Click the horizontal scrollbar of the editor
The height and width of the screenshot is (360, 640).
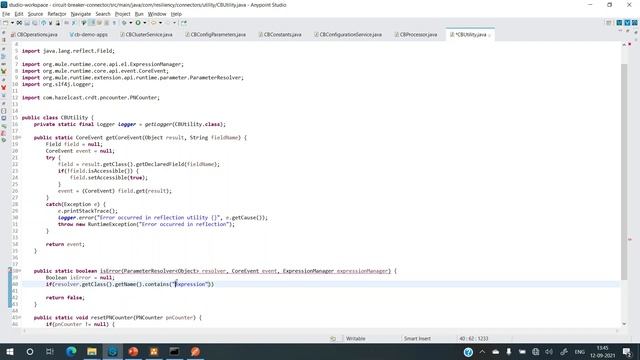coord(320,331)
